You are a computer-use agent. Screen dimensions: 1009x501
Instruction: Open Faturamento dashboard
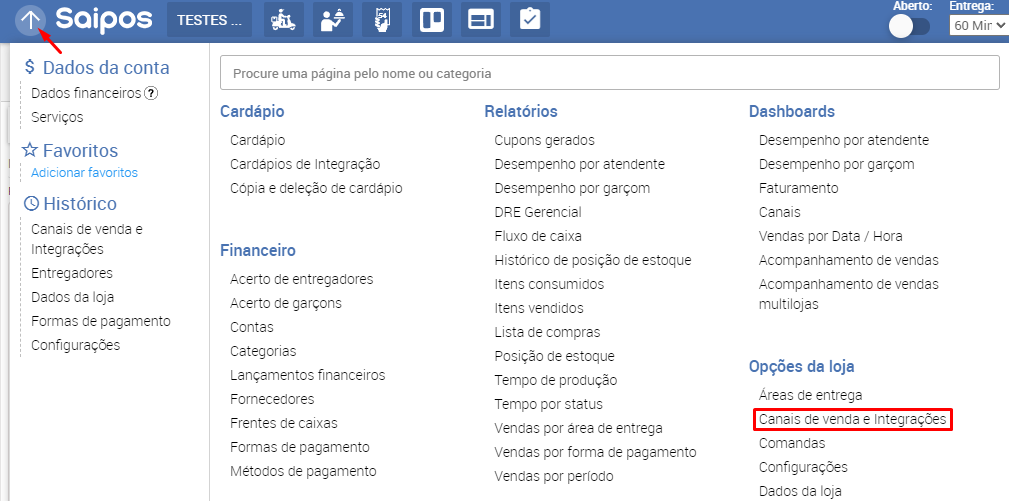tap(798, 188)
